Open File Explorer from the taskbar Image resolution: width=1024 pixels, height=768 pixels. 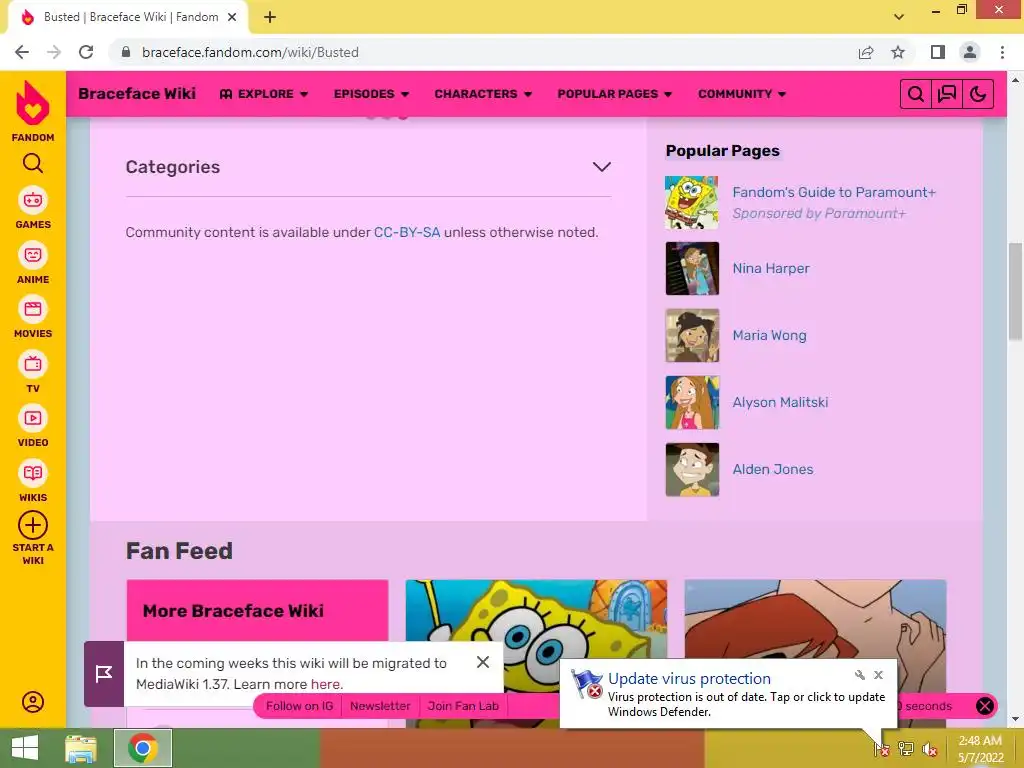click(x=81, y=748)
